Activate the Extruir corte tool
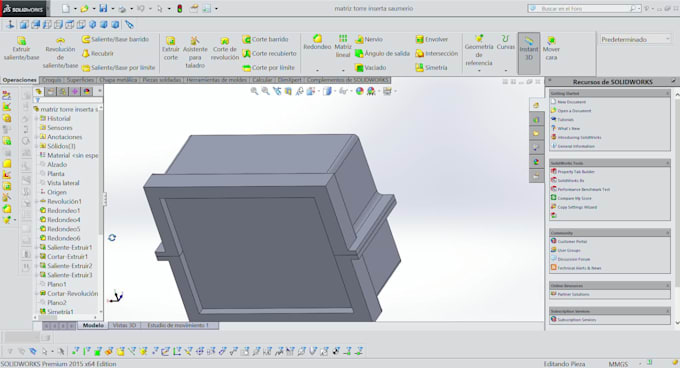 click(x=170, y=49)
